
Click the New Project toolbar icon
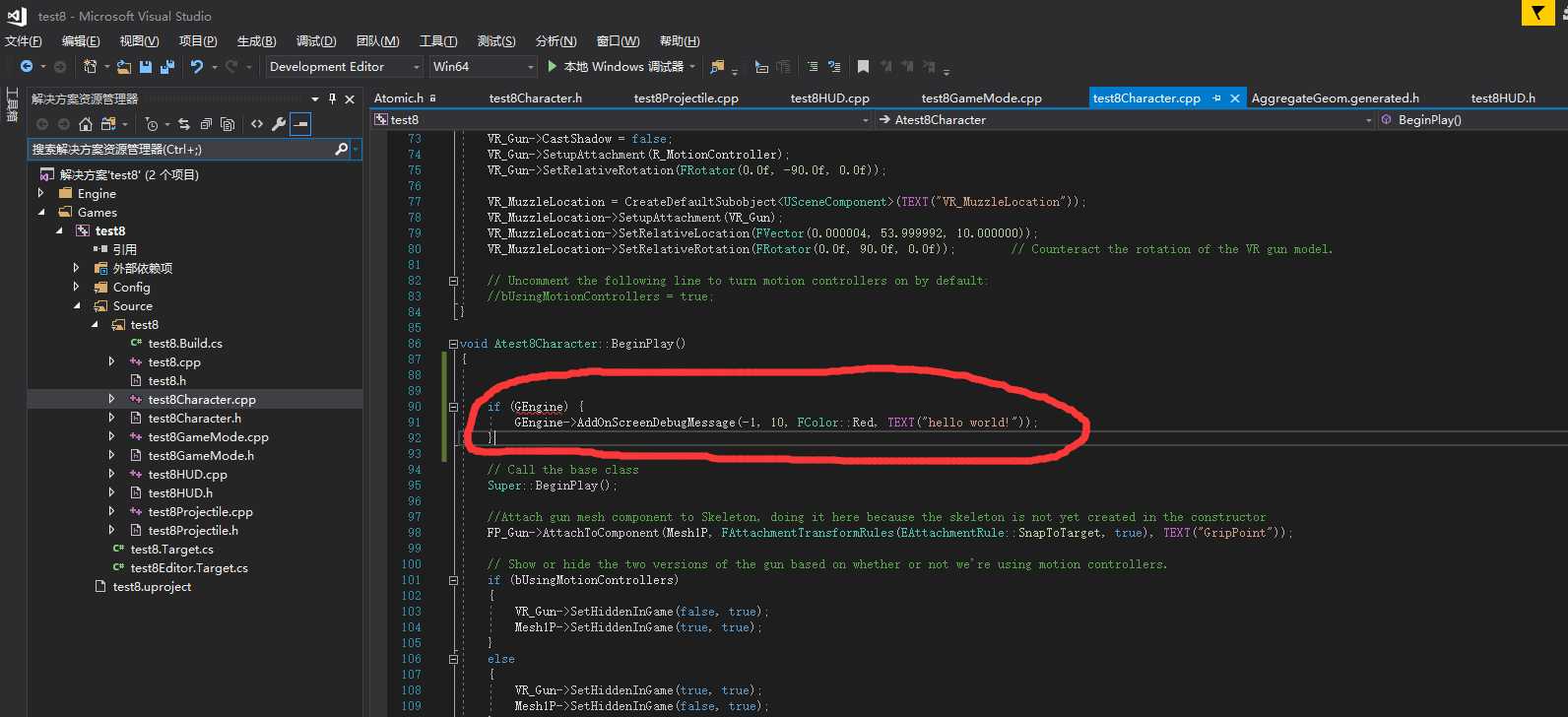pyautogui.click(x=91, y=66)
